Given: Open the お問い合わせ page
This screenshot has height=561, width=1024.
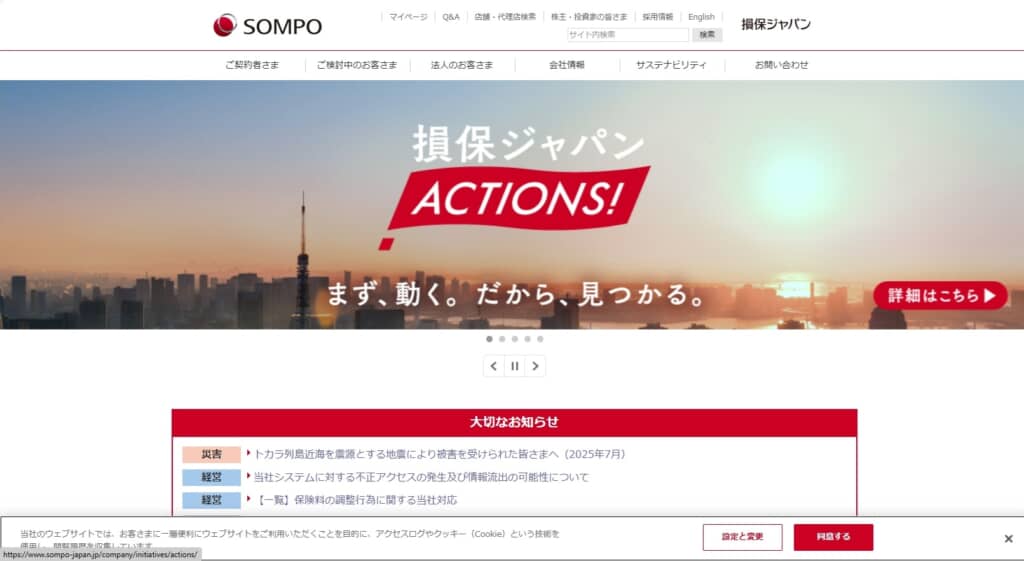Looking at the screenshot, I should [x=781, y=65].
